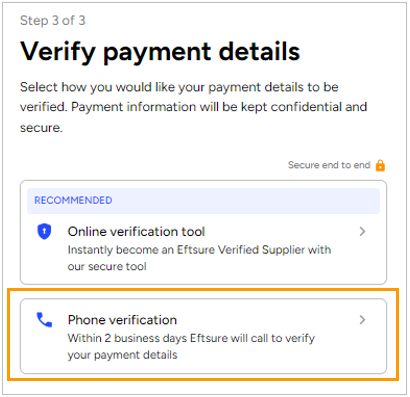Click the blue phone handset icon
The width and height of the screenshot is (410, 397).
(44, 320)
